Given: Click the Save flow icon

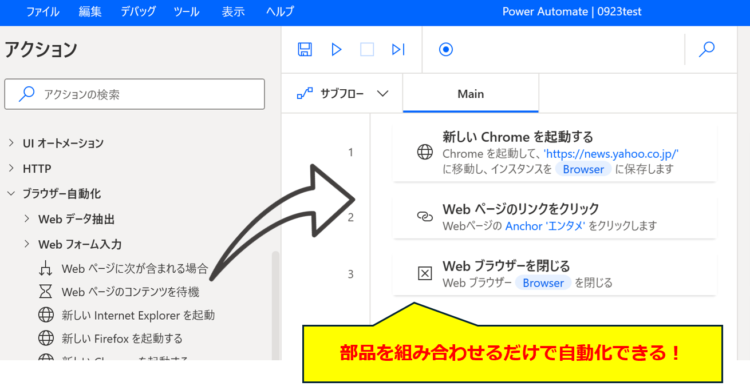Looking at the screenshot, I should (x=305, y=49).
